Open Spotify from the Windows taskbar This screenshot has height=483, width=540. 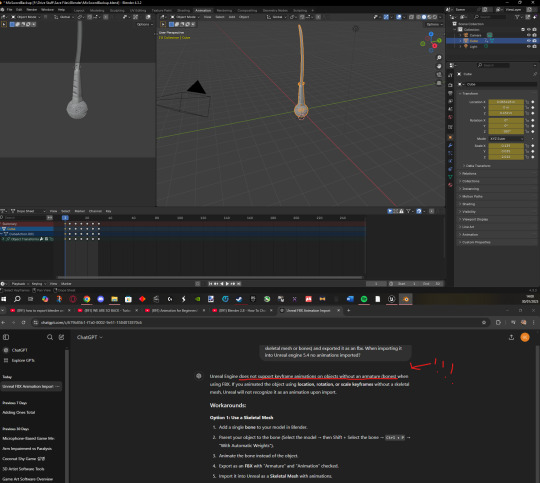point(364,299)
